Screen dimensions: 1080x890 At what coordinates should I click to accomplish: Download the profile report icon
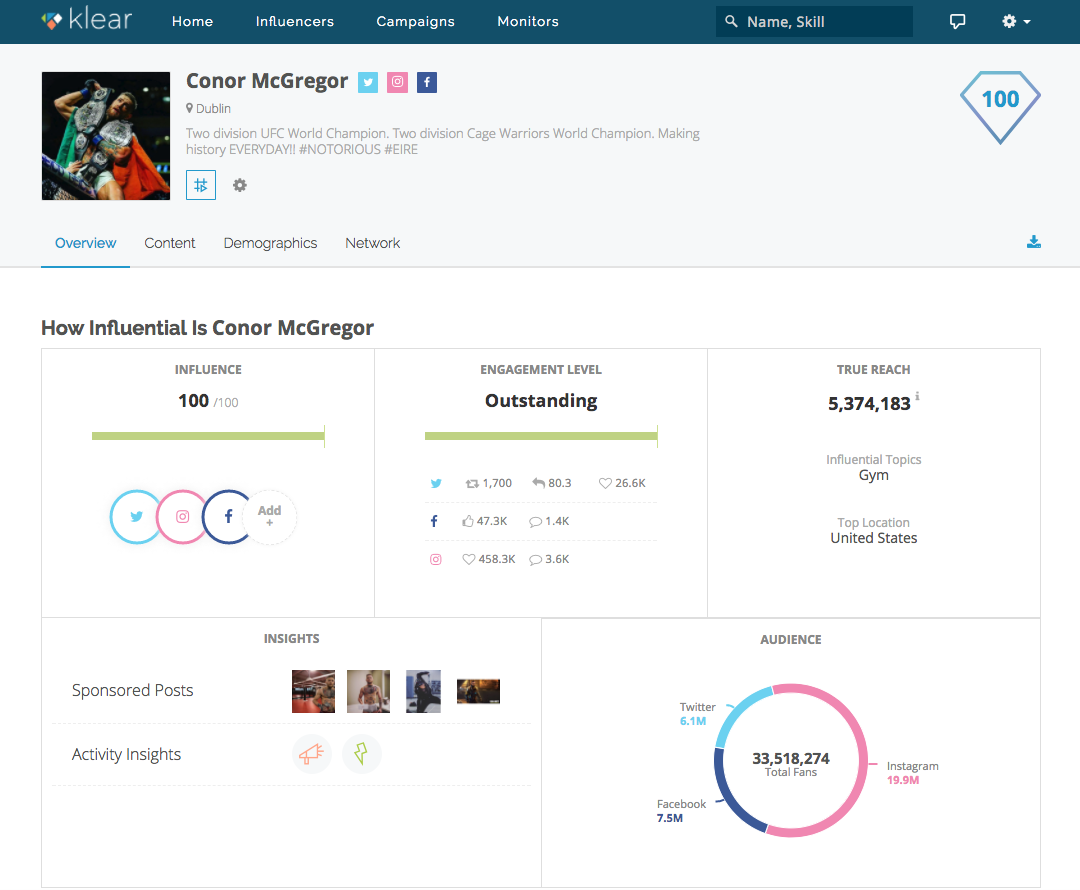coord(1034,242)
